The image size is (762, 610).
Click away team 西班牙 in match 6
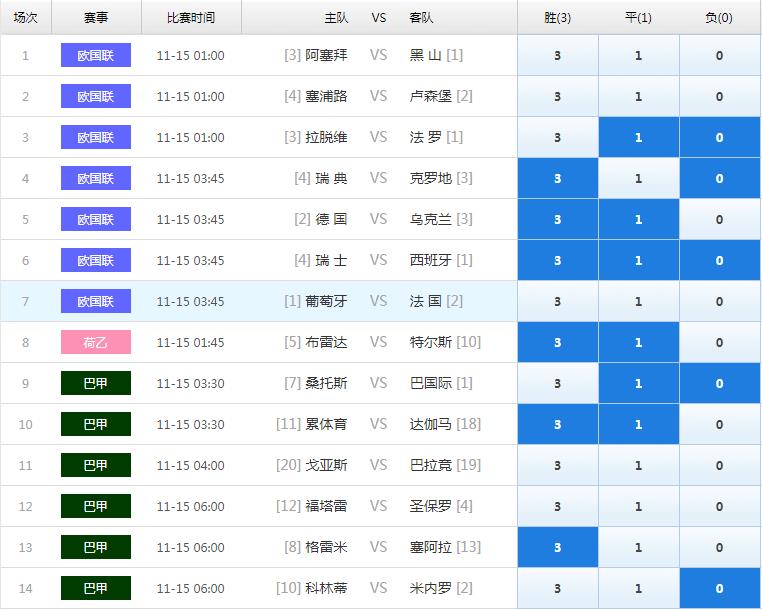click(431, 260)
